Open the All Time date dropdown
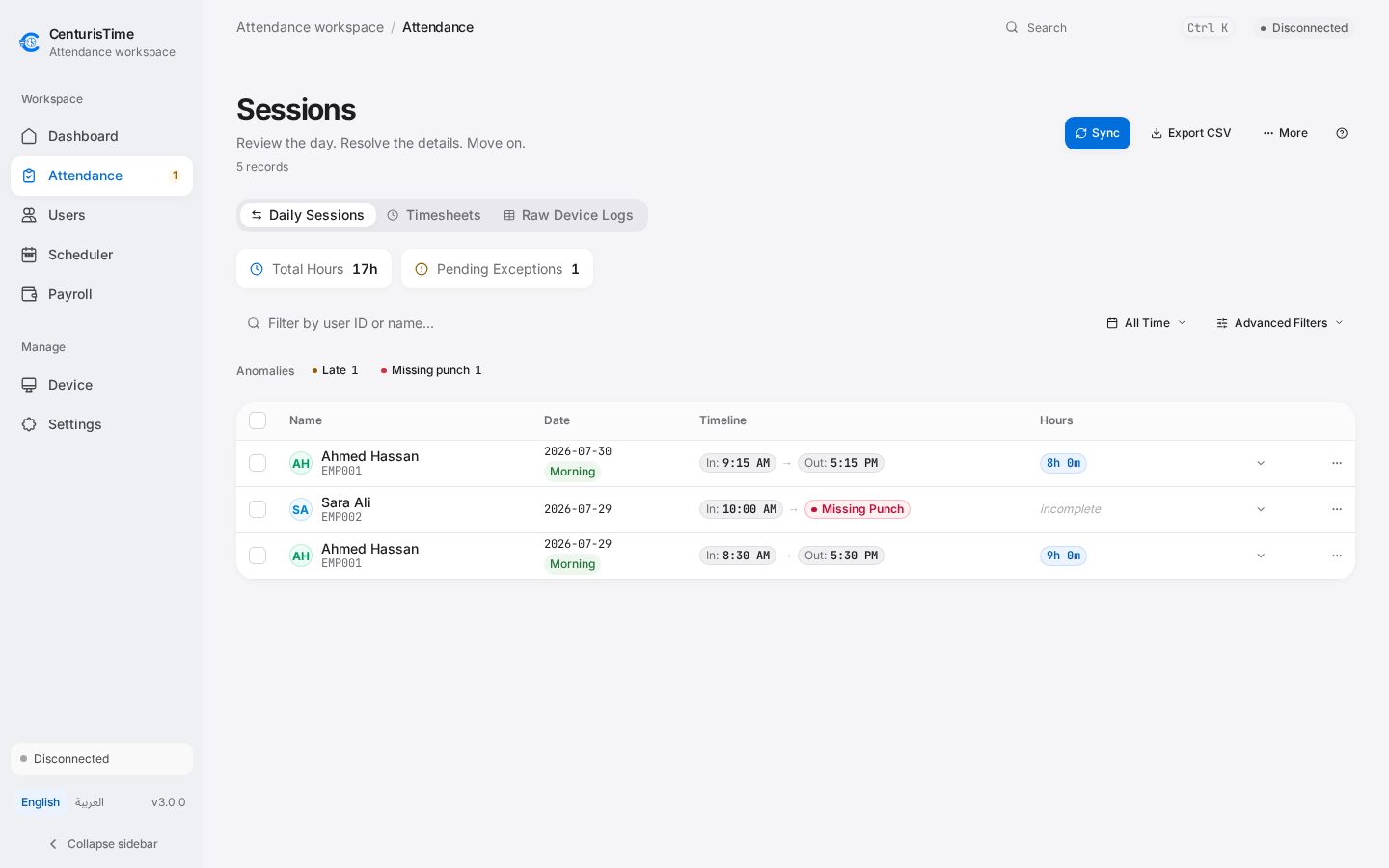Image resolution: width=1389 pixels, height=868 pixels. tap(1146, 323)
